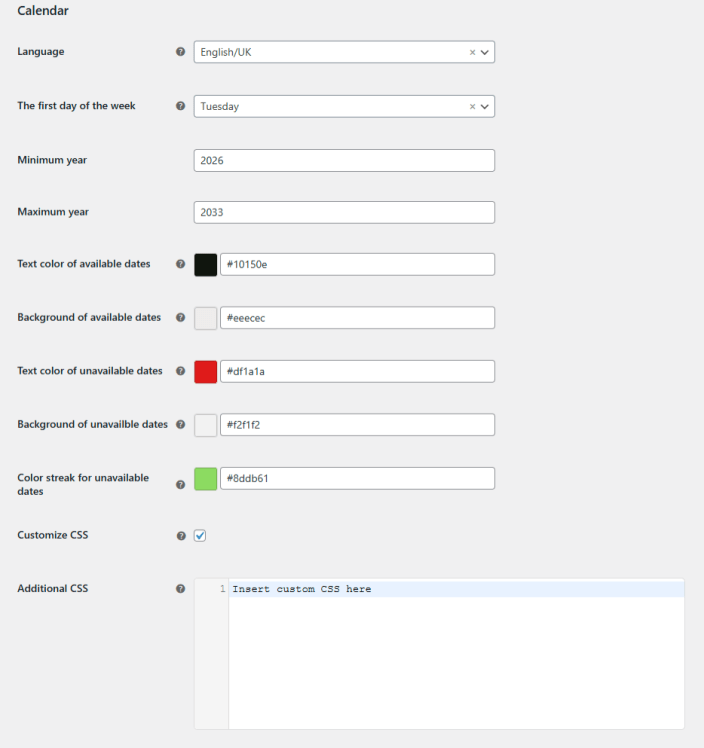Uncheck the Customize CSS checkbox
Image resolution: width=704 pixels, height=748 pixels.
pos(200,536)
